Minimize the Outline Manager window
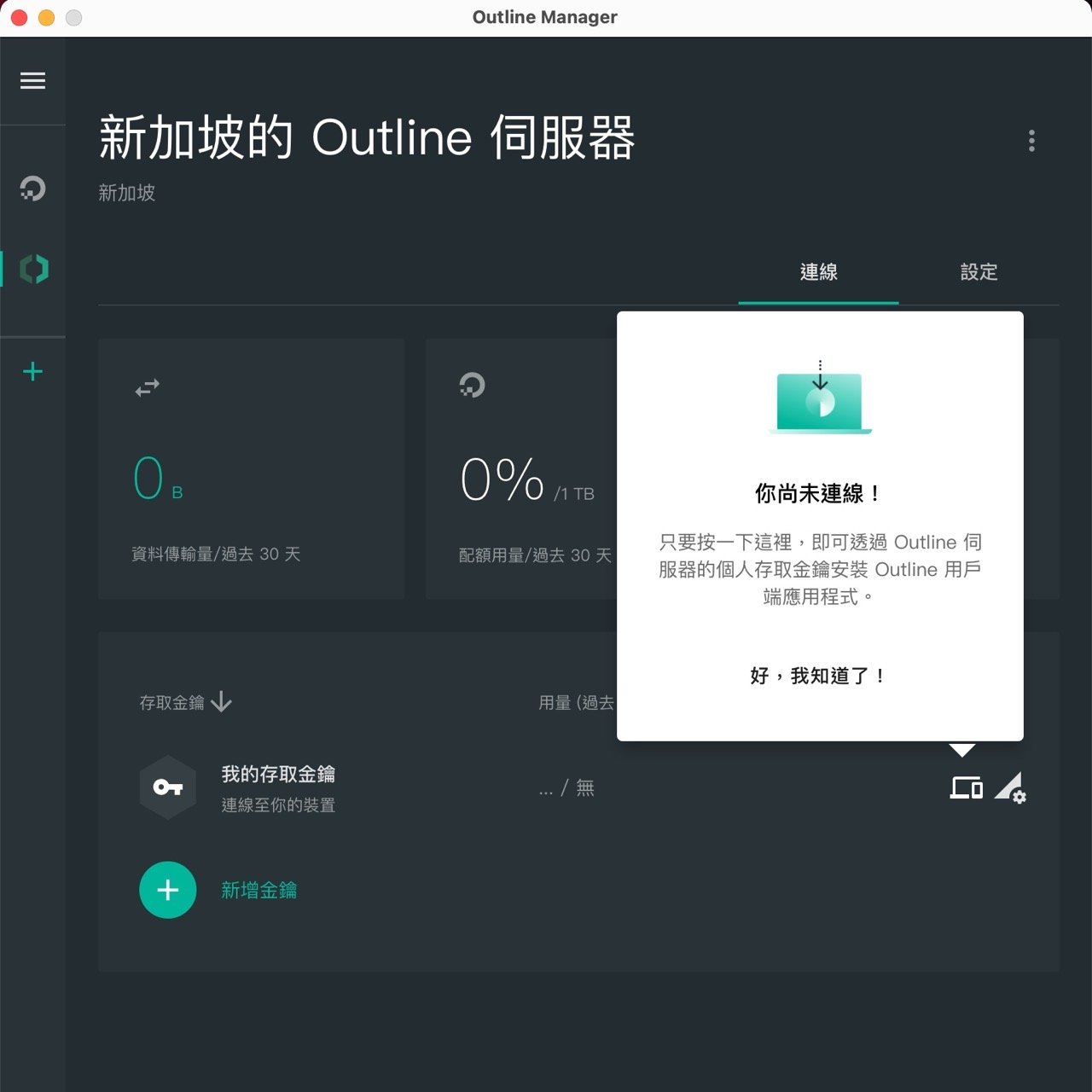1092x1092 pixels. [46, 17]
